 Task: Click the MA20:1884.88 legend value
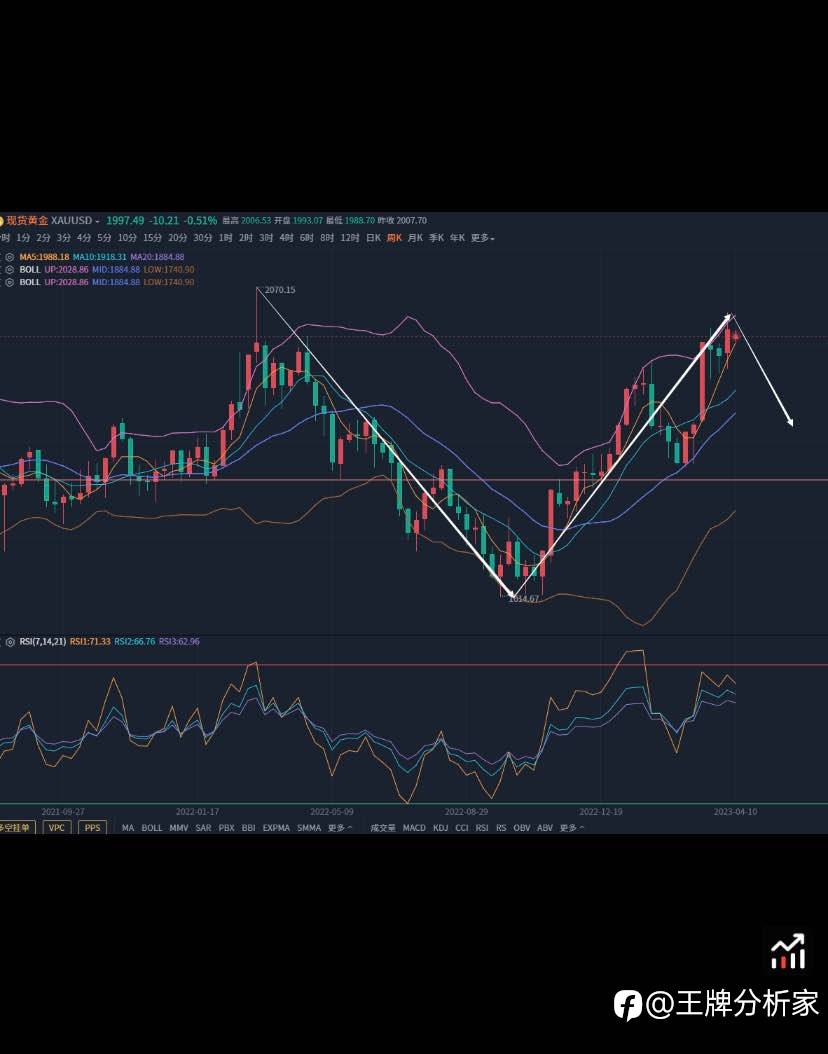tap(157, 257)
